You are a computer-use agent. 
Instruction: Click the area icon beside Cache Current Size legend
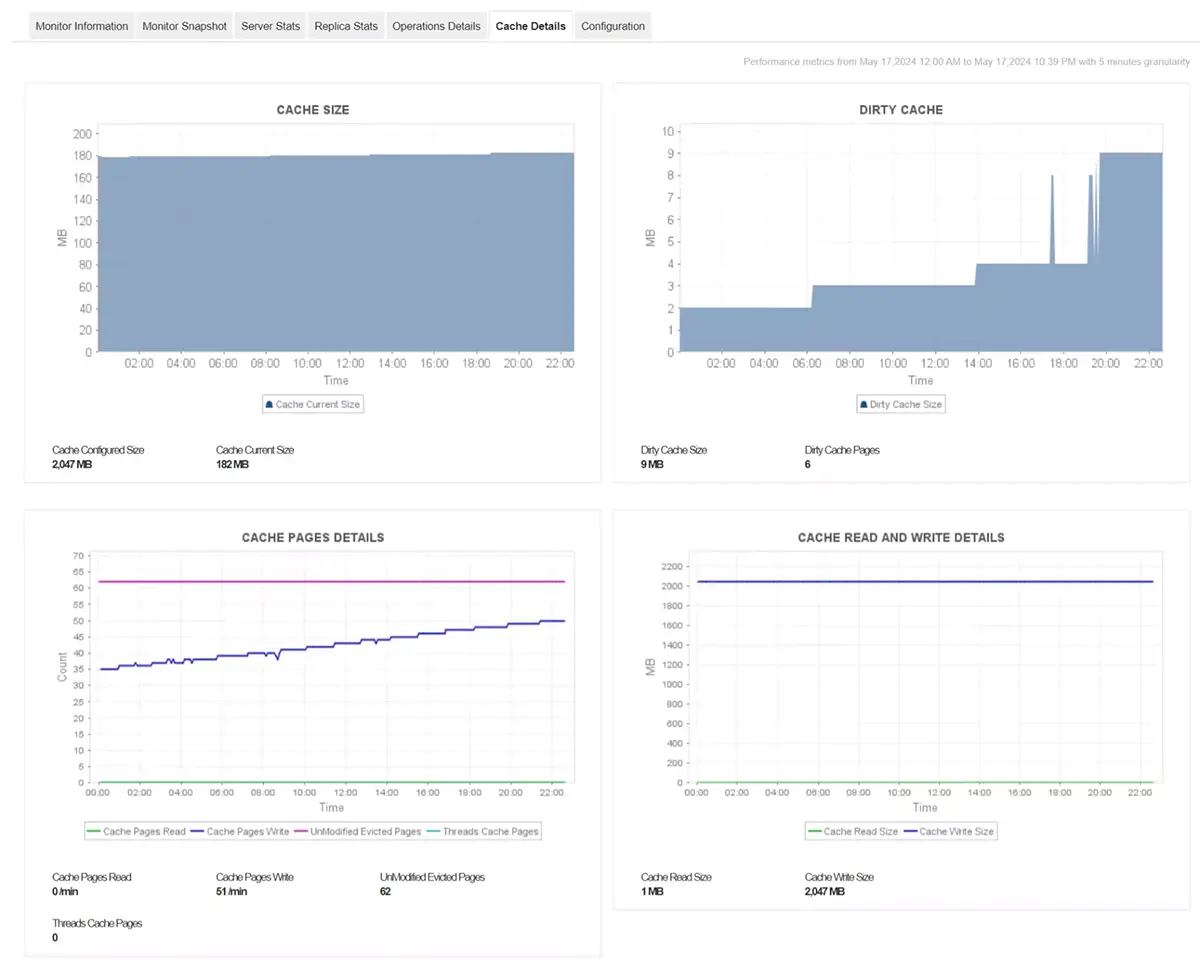(x=269, y=404)
